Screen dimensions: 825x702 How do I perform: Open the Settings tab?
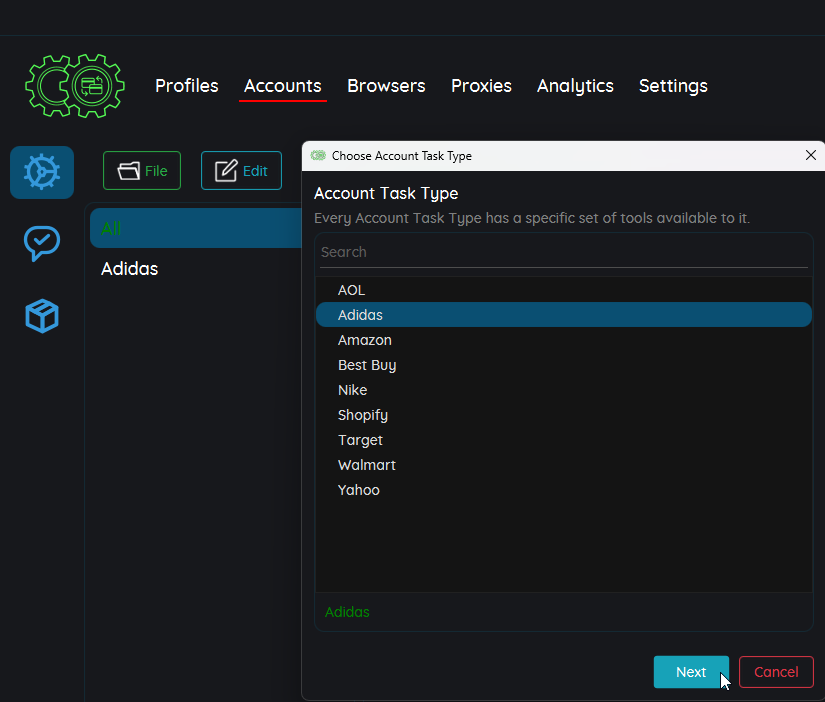(x=673, y=86)
